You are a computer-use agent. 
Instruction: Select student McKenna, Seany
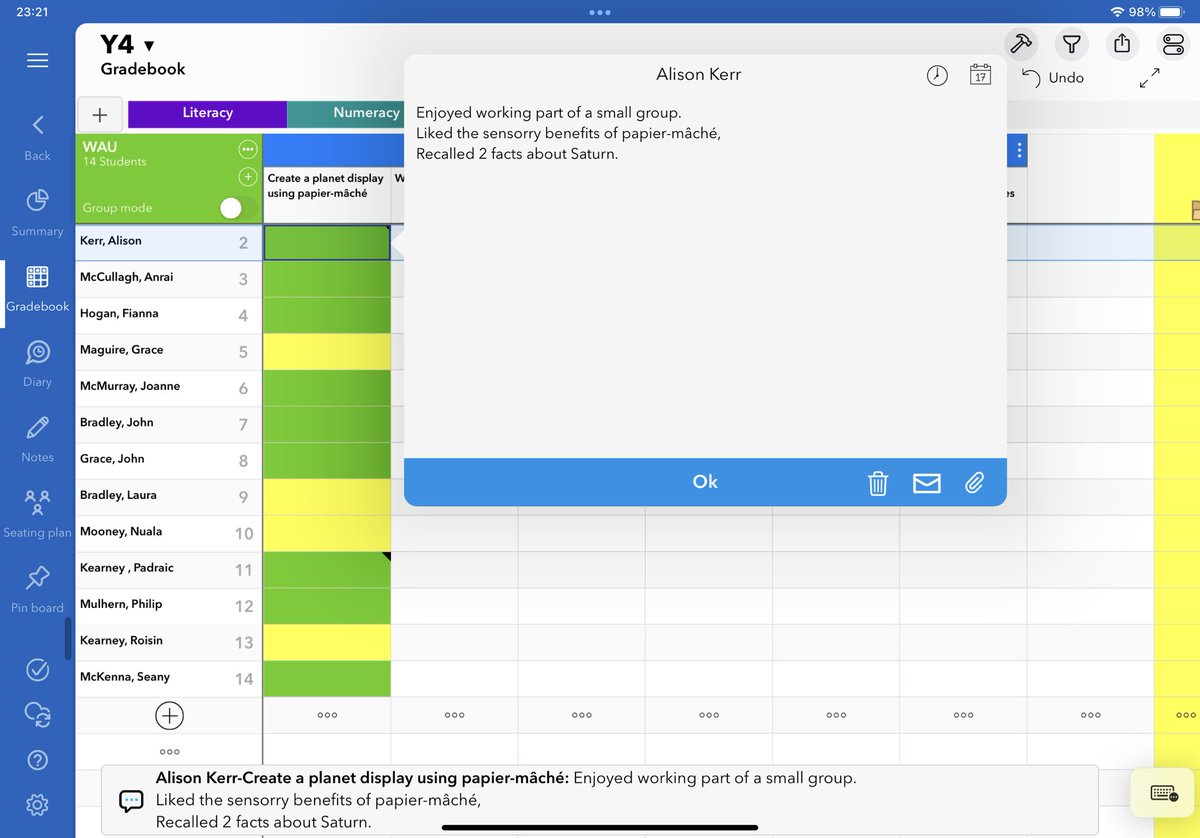(169, 678)
